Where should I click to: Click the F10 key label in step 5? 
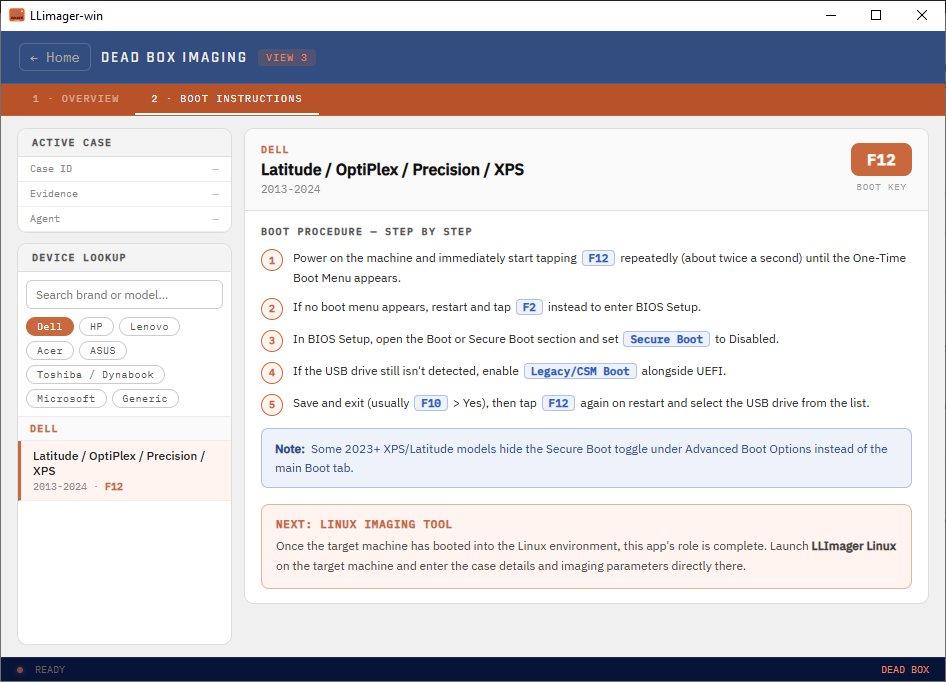431,403
